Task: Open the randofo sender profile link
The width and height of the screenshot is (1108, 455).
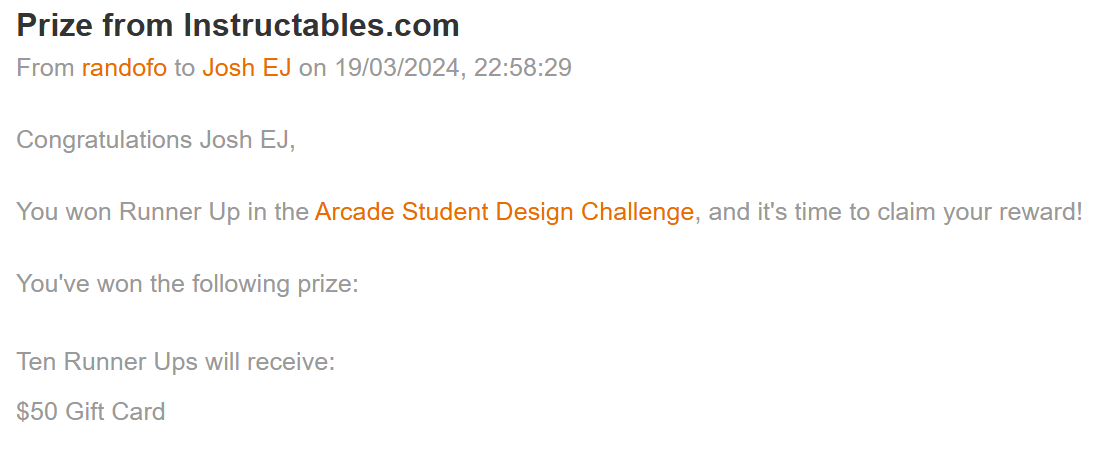Action: [x=124, y=68]
